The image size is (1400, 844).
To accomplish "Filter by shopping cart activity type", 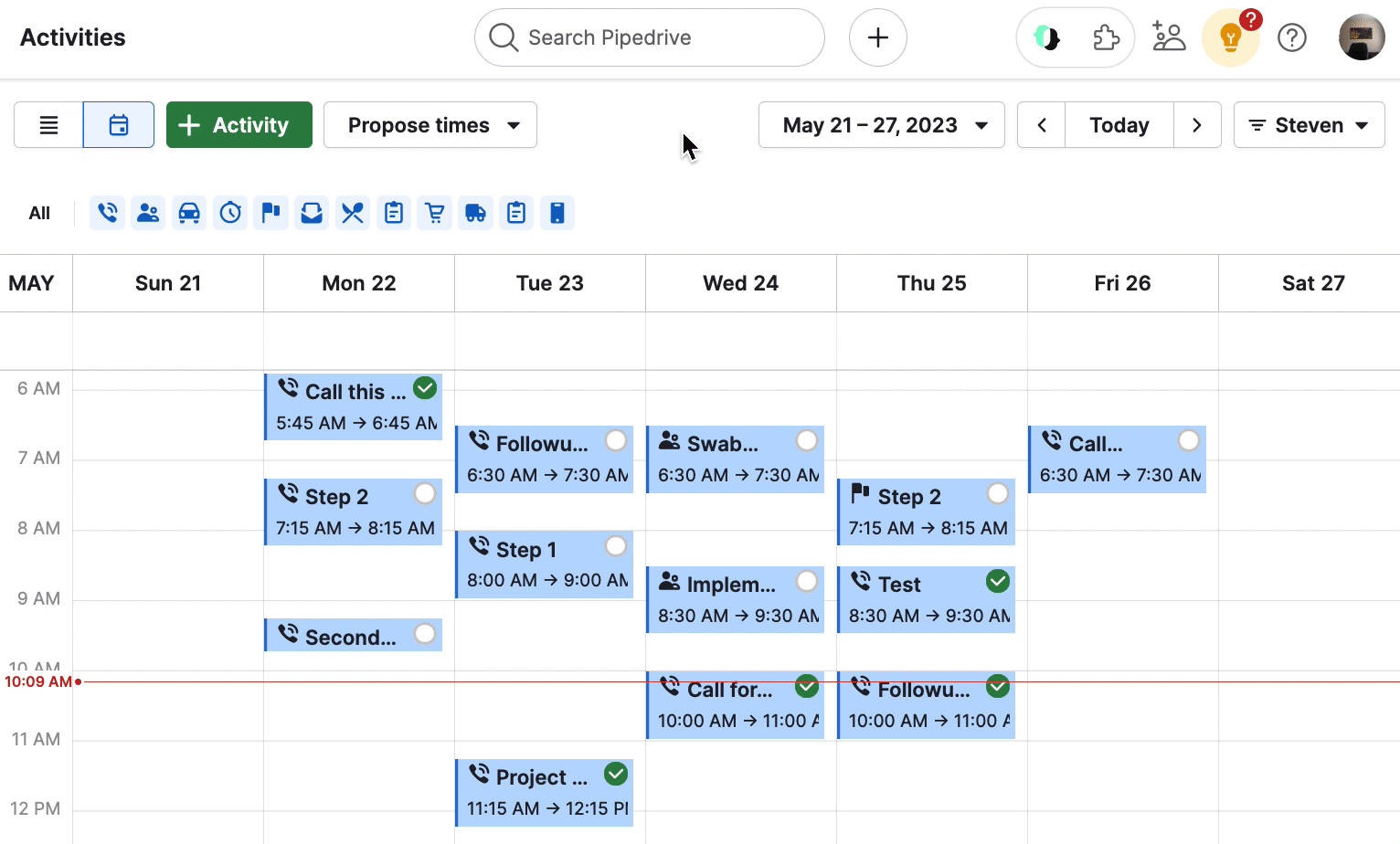I will [434, 212].
